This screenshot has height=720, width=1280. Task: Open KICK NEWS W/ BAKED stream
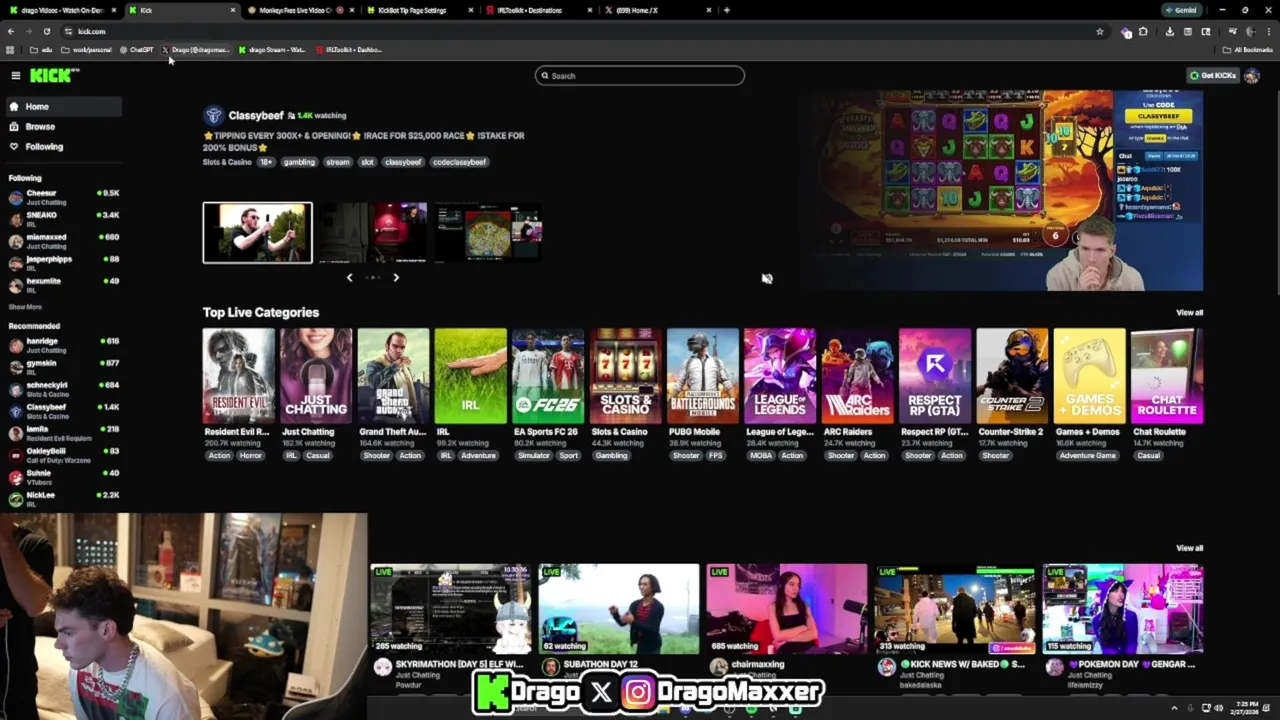tap(955, 609)
